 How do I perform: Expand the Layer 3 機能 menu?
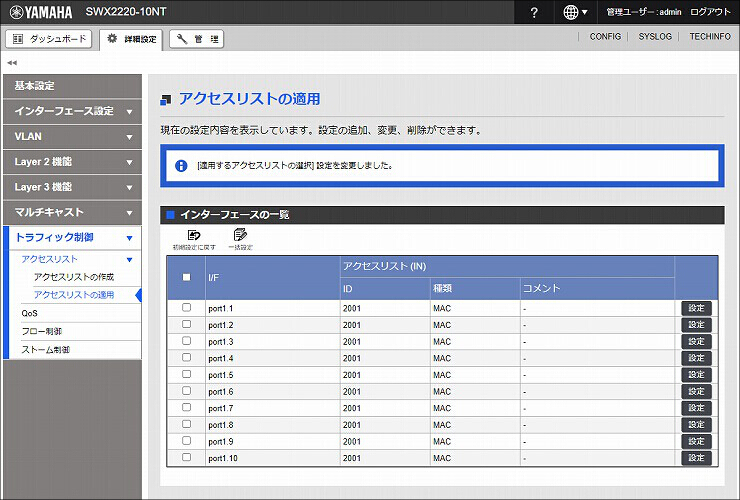click(x=72, y=187)
